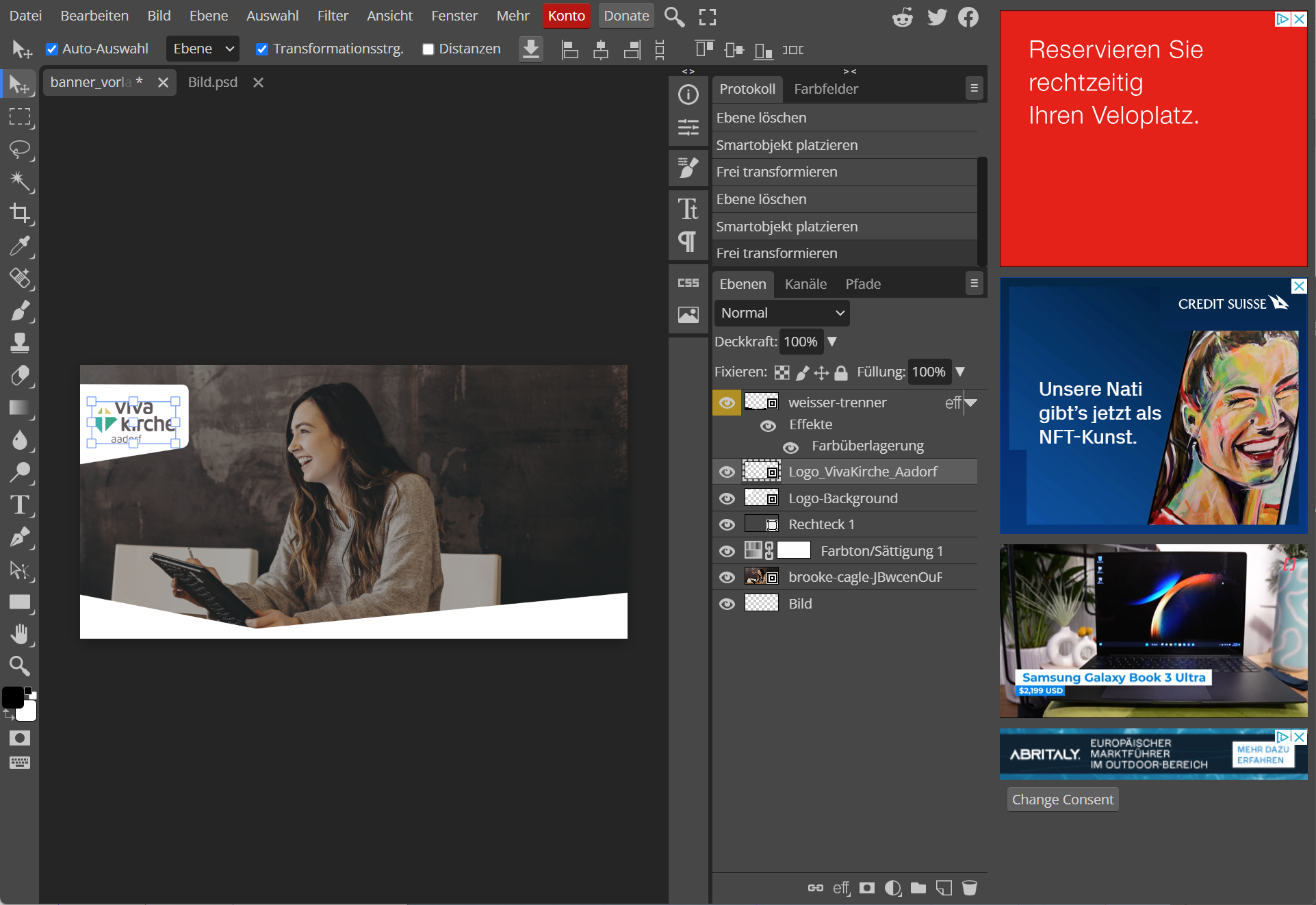
Task: Select the Magic Wand tool
Action: [x=20, y=181]
